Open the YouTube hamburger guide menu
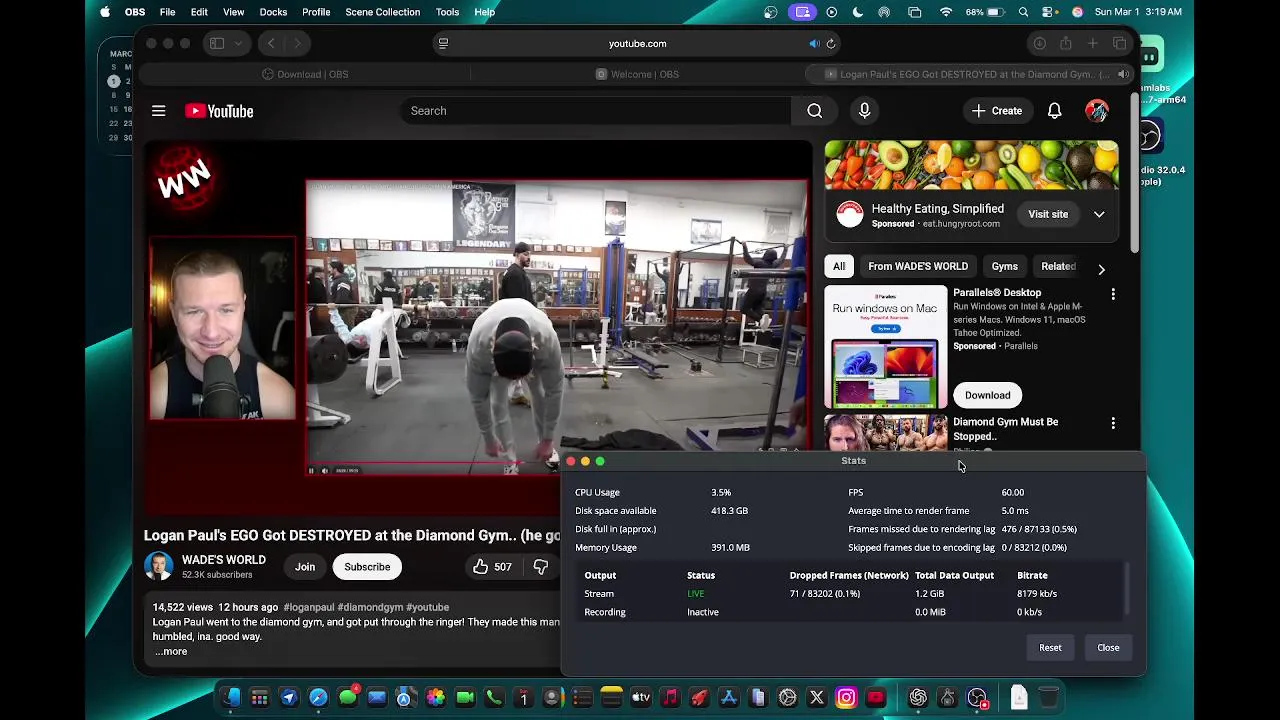 point(158,111)
